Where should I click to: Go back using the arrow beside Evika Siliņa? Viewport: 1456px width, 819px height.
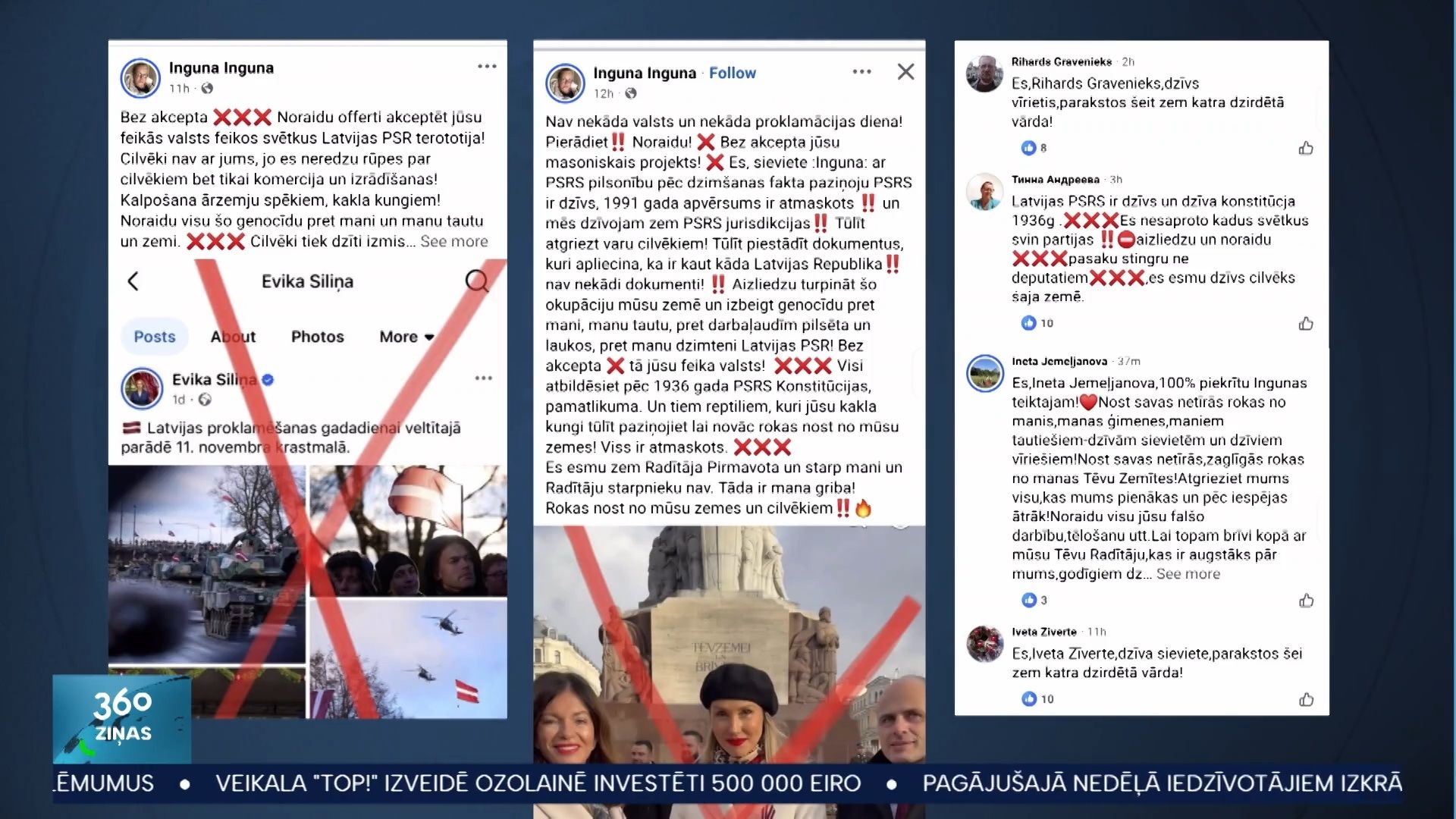click(x=133, y=281)
